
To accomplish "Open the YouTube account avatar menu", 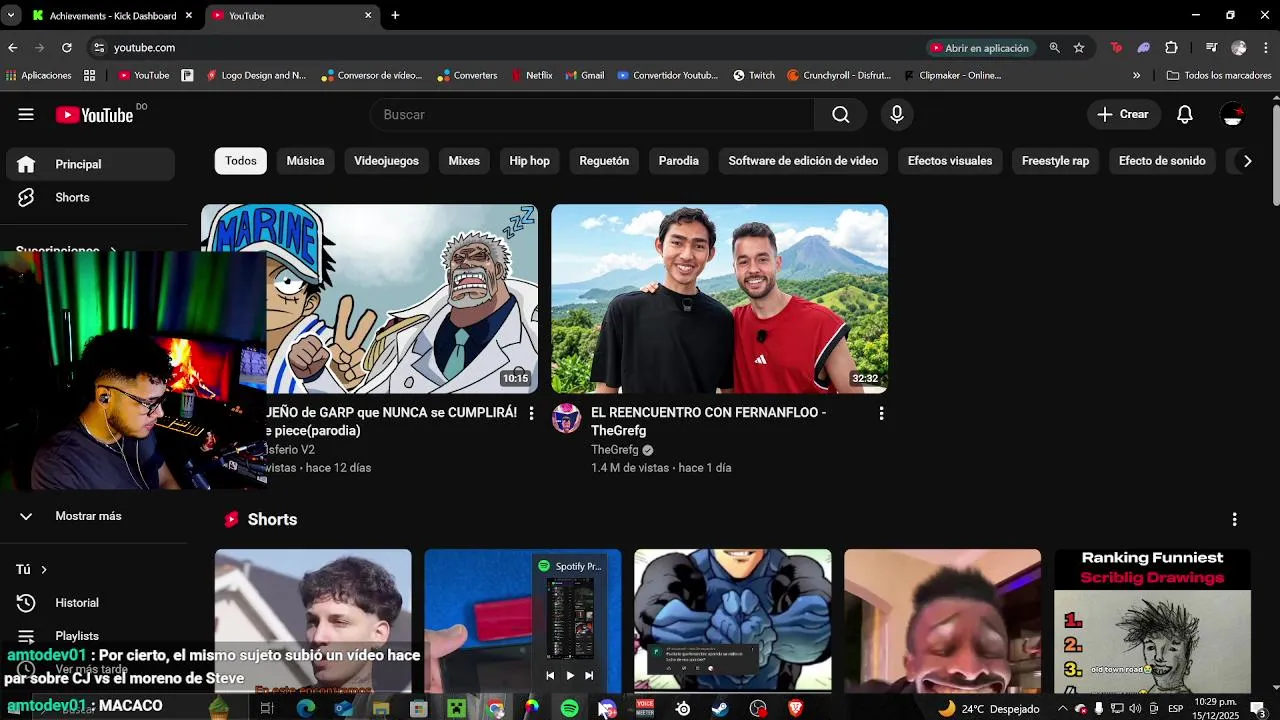I will click(1233, 115).
